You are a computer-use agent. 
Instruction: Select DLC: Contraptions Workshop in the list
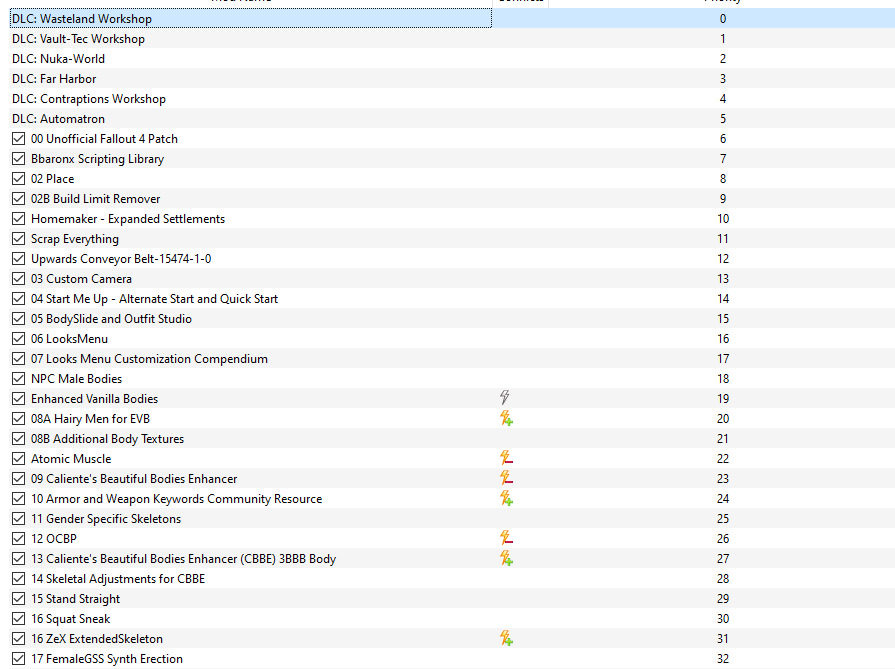452,99
